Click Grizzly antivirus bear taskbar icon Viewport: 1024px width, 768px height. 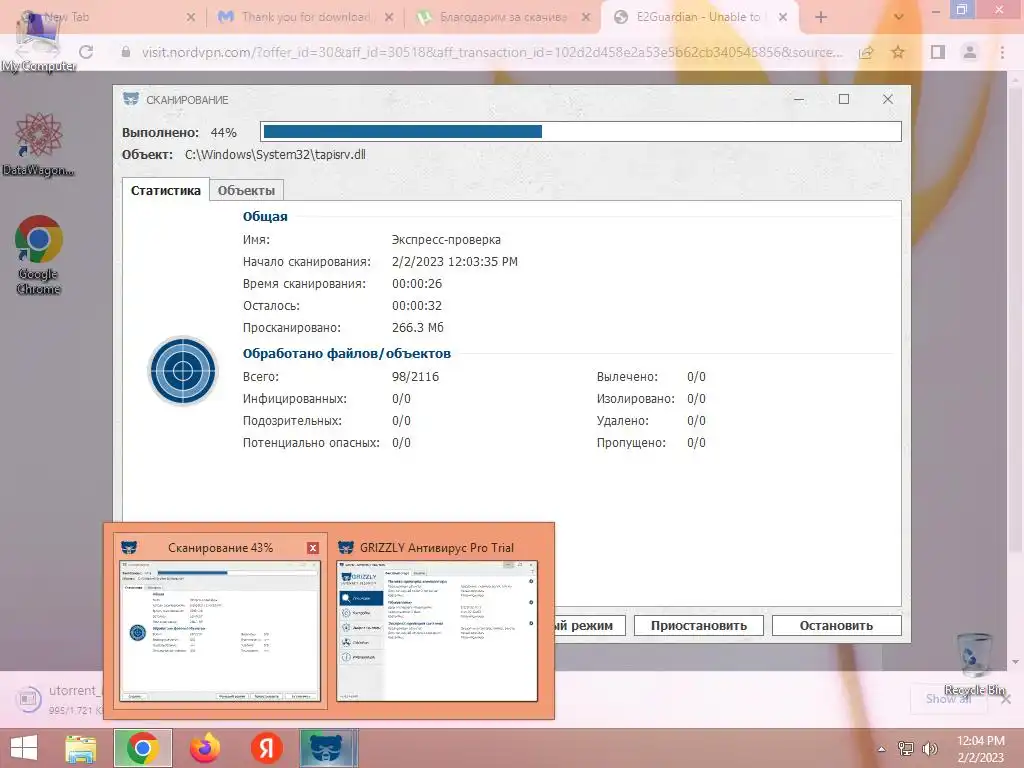328,748
